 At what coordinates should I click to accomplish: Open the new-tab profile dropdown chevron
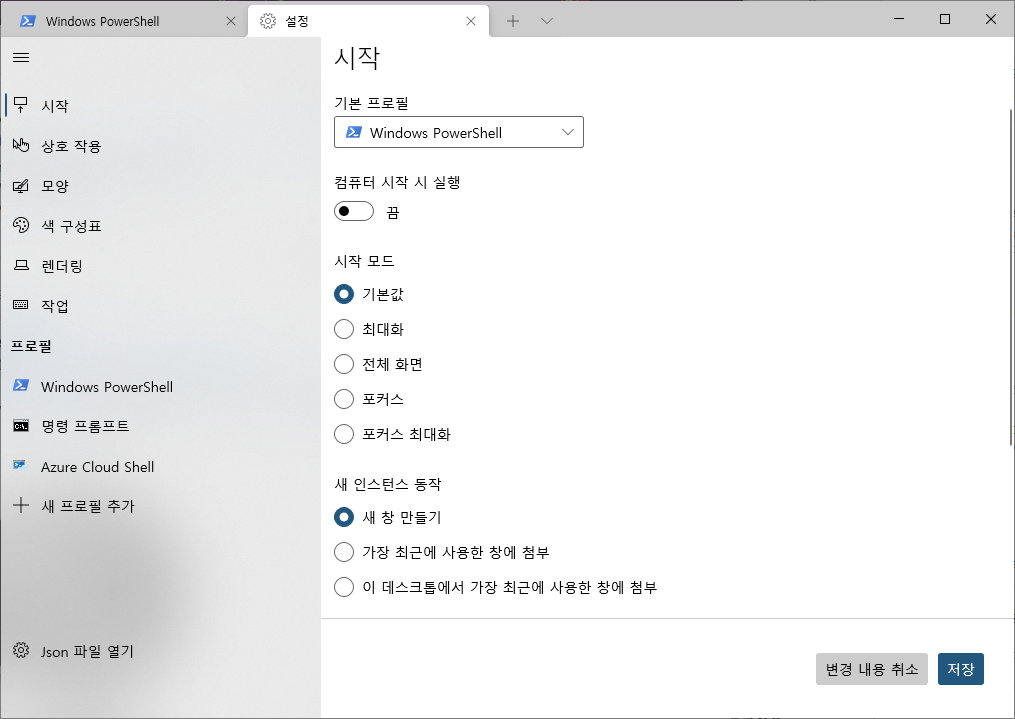pyautogui.click(x=547, y=21)
